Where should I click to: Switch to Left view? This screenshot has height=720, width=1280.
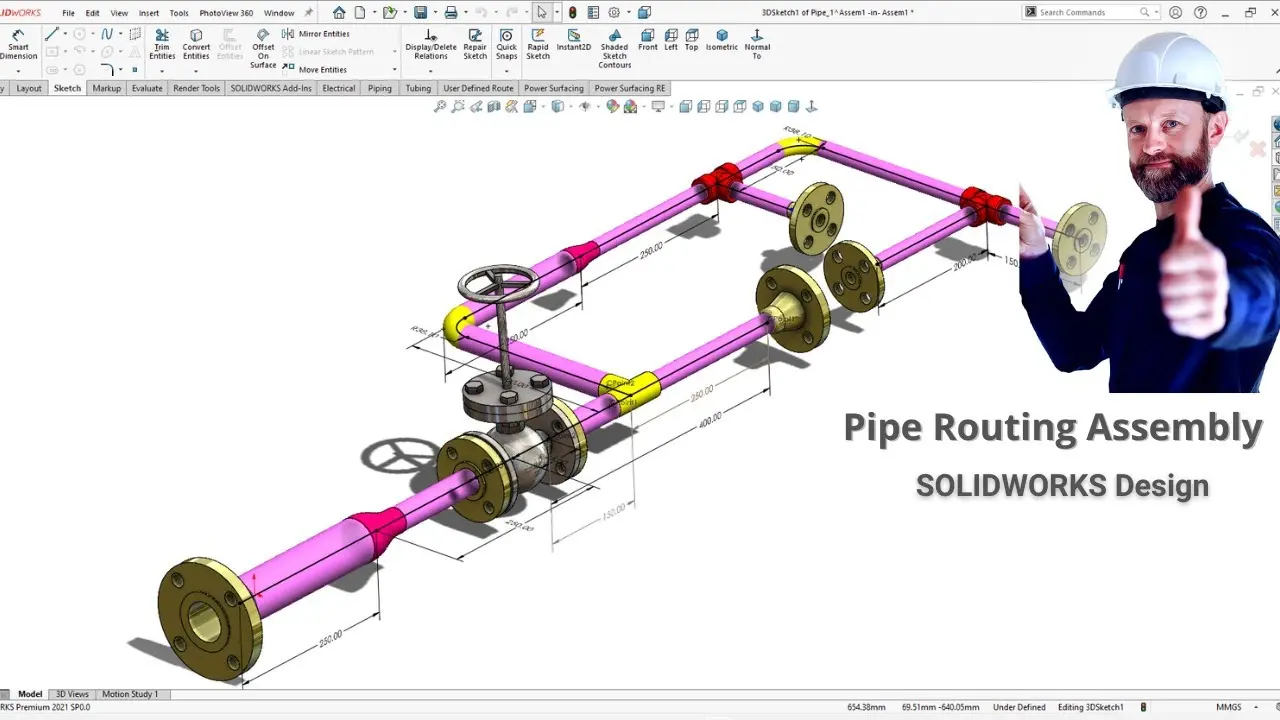pos(671,40)
